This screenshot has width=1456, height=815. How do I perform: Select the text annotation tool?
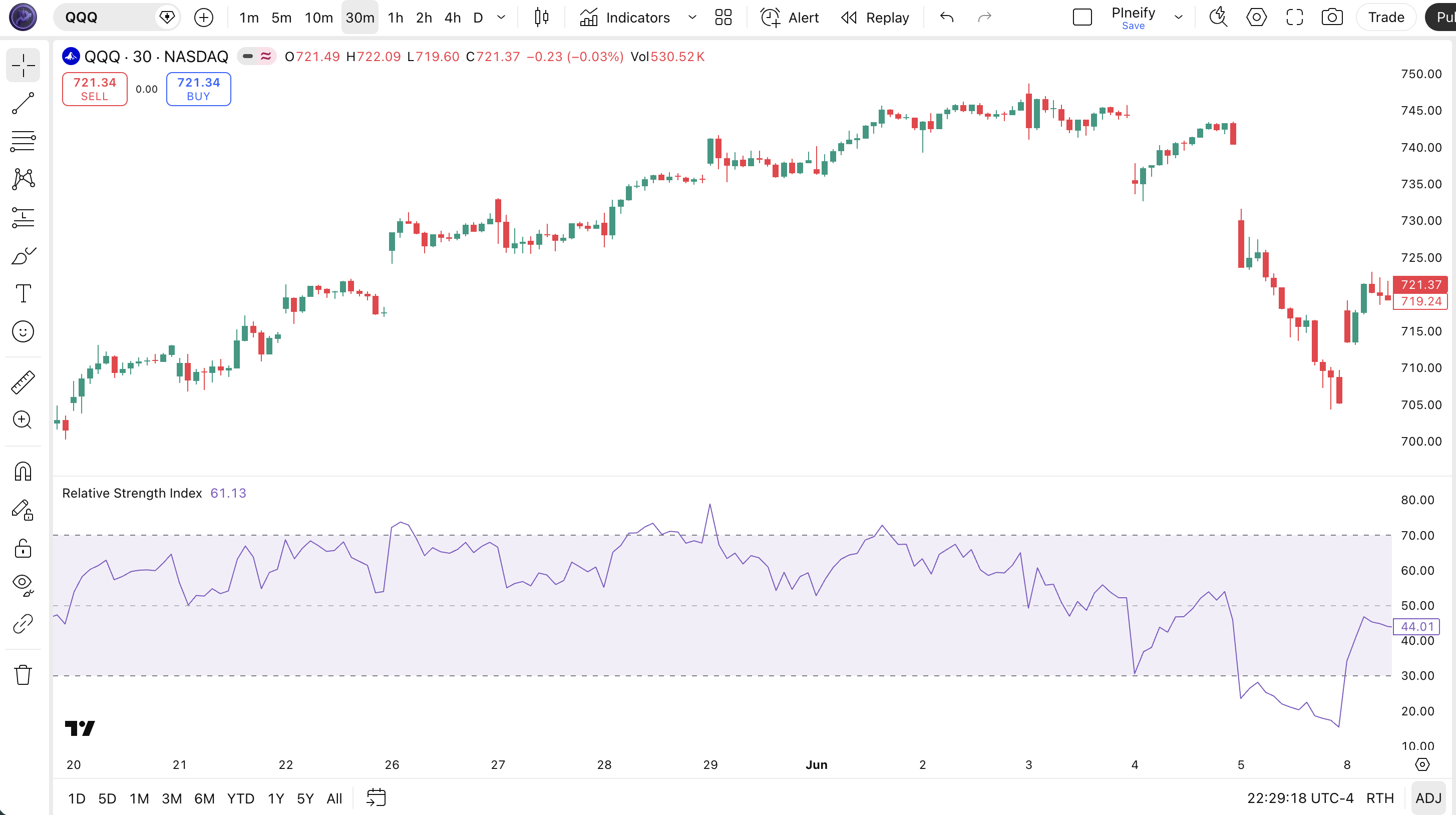click(x=23, y=293)
